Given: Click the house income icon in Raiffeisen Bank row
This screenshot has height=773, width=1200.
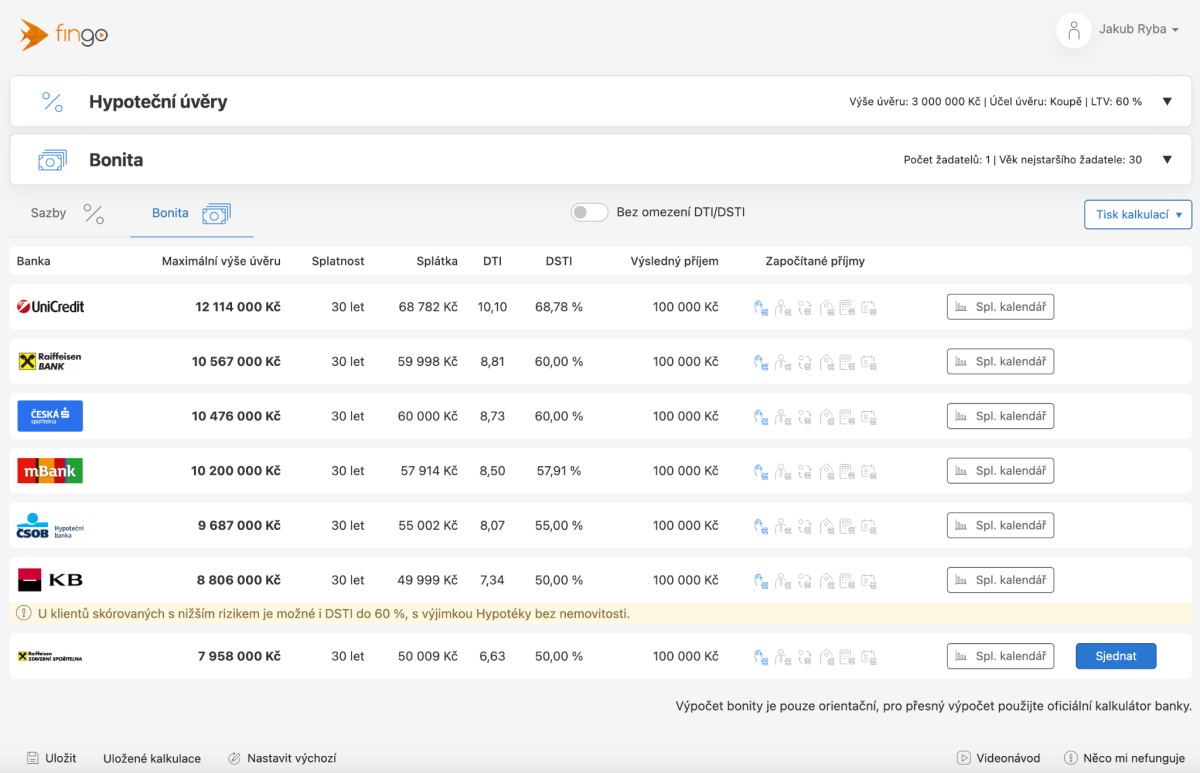Looking at the screenshot, I should pos(827,362).
